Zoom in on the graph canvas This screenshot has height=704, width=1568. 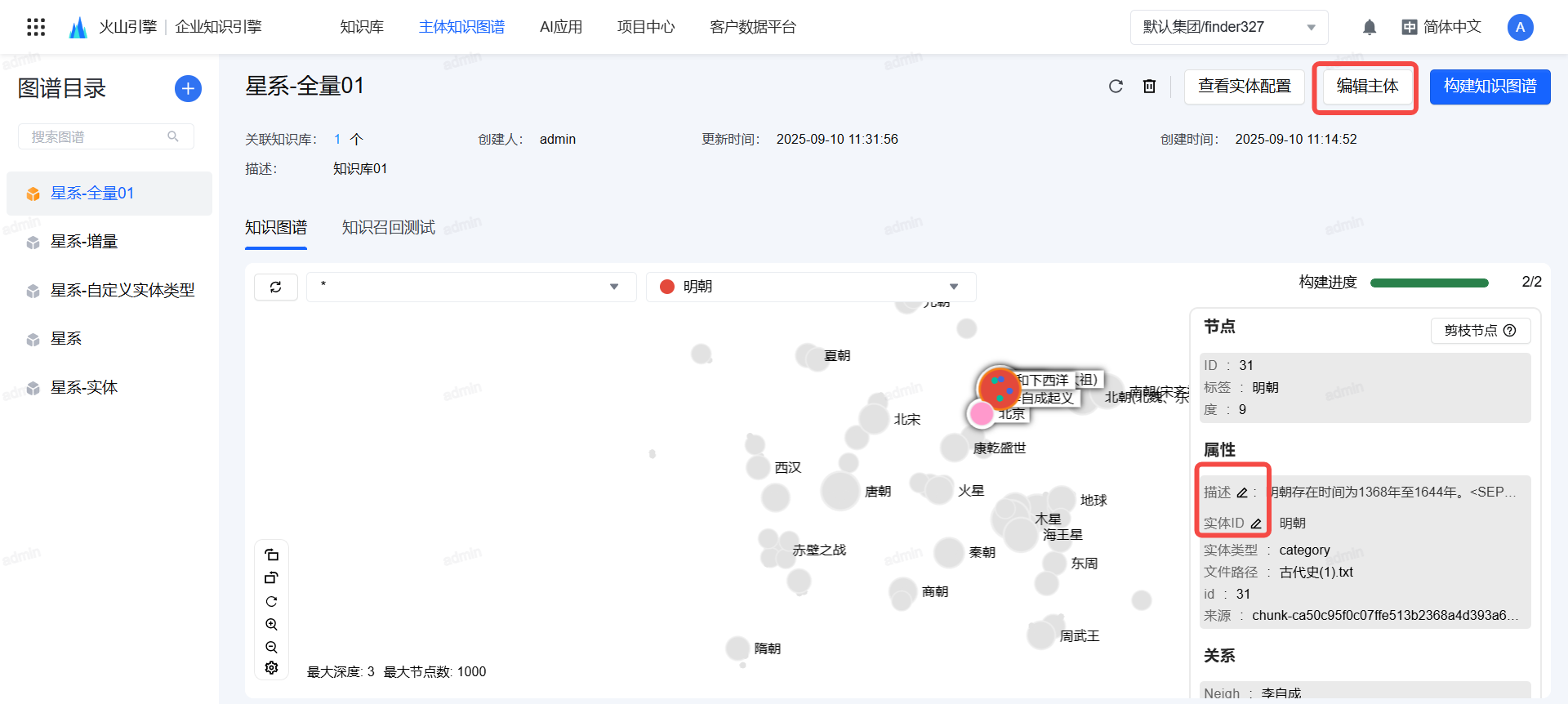(x=272, y=624)
